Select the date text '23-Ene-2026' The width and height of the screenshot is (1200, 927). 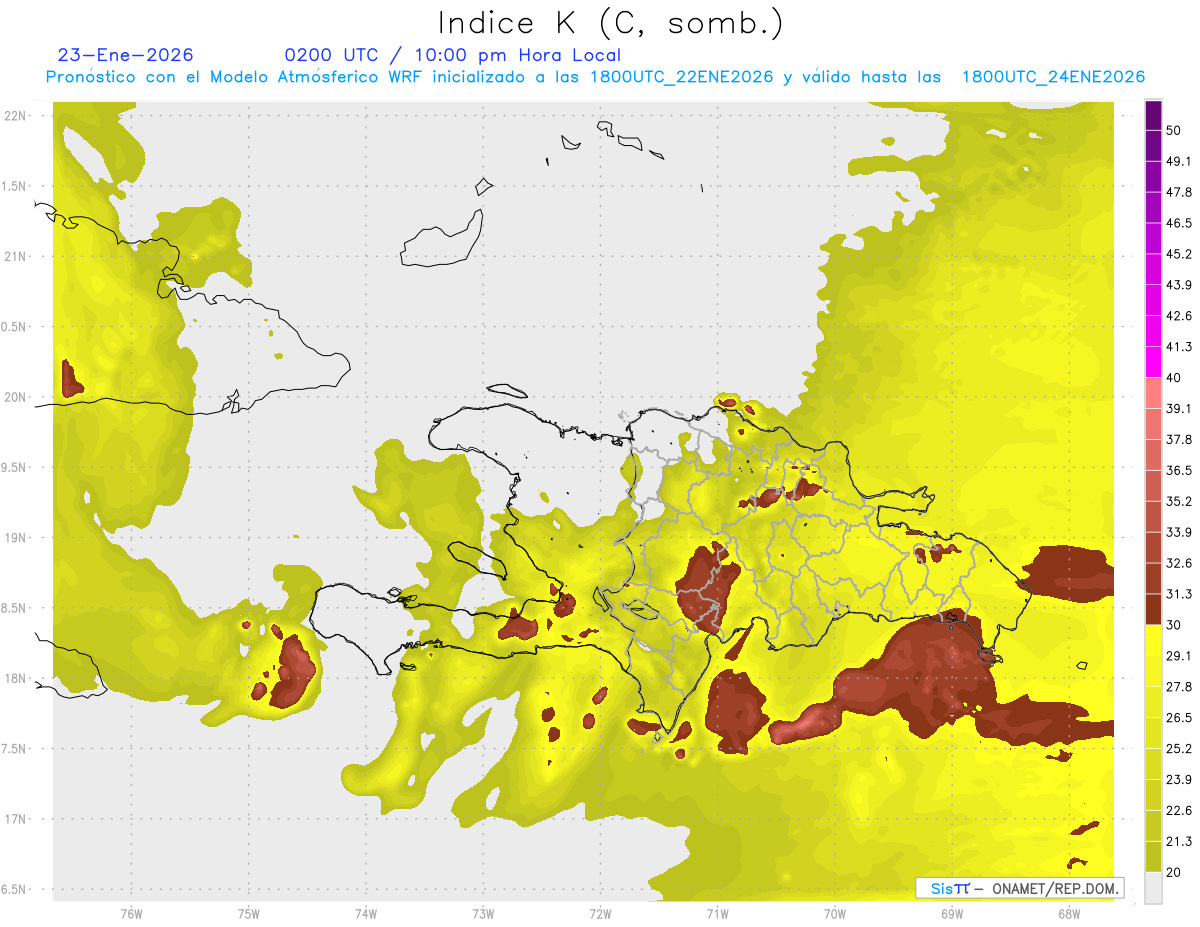pos(125,55)
